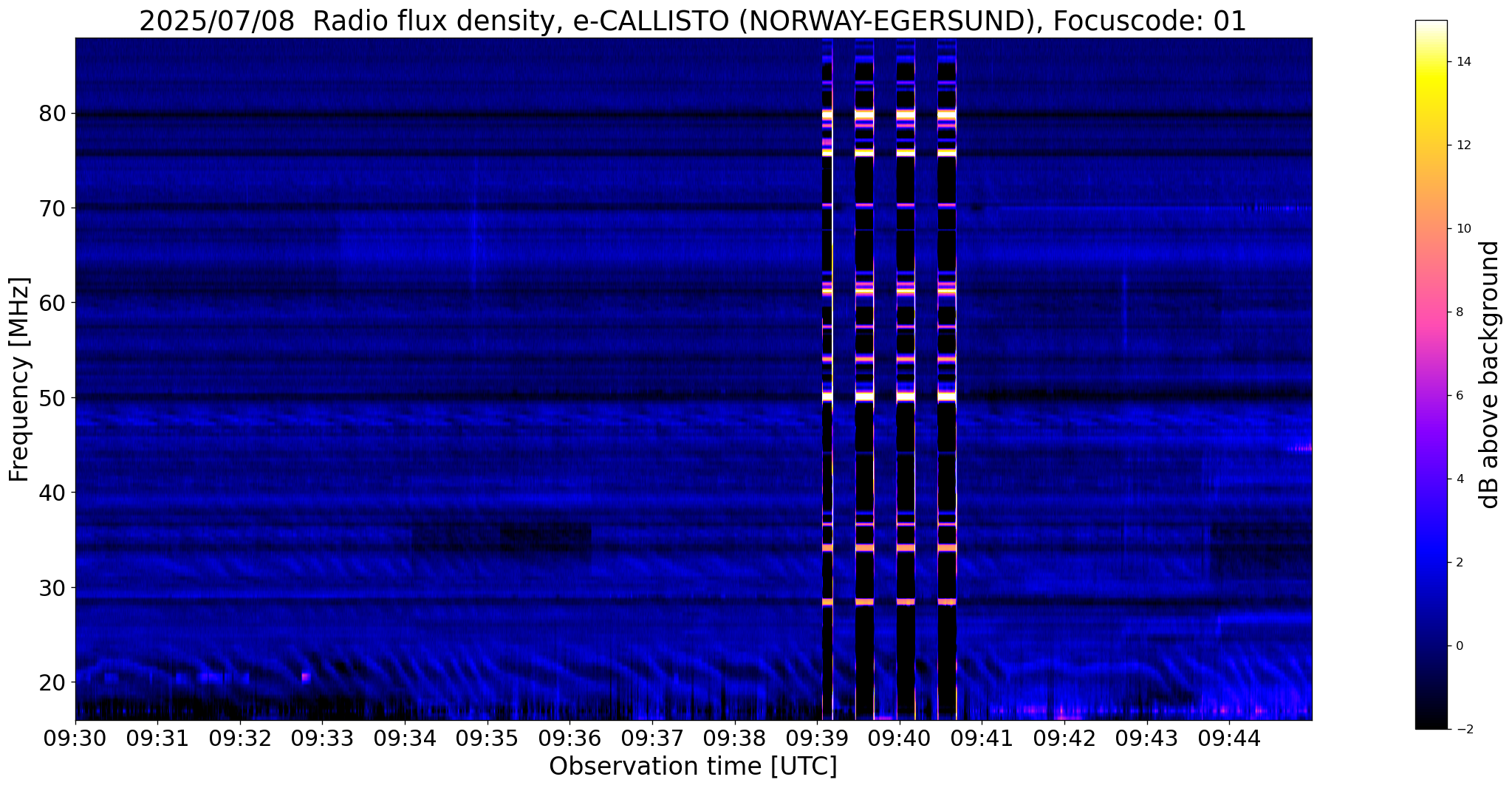Image resolution: width=1512 pixels, height=788 pixels.
Task: Click the 09:40 time tick label
Action: pos(899,739)
